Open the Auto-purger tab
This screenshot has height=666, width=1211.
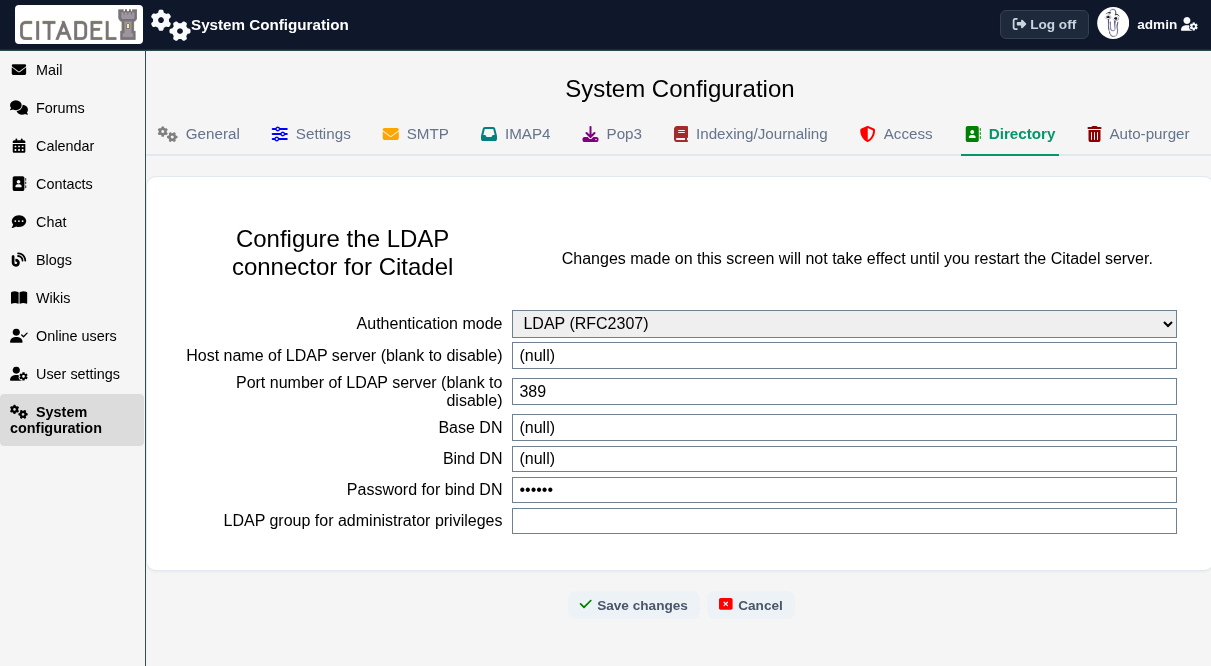coord(1138,134)
